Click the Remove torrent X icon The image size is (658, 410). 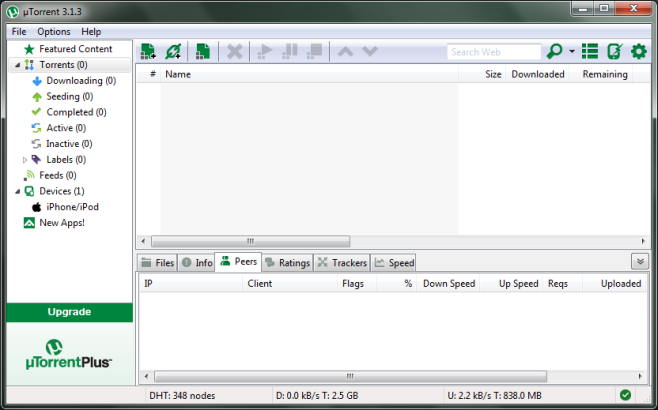(235, 52)
